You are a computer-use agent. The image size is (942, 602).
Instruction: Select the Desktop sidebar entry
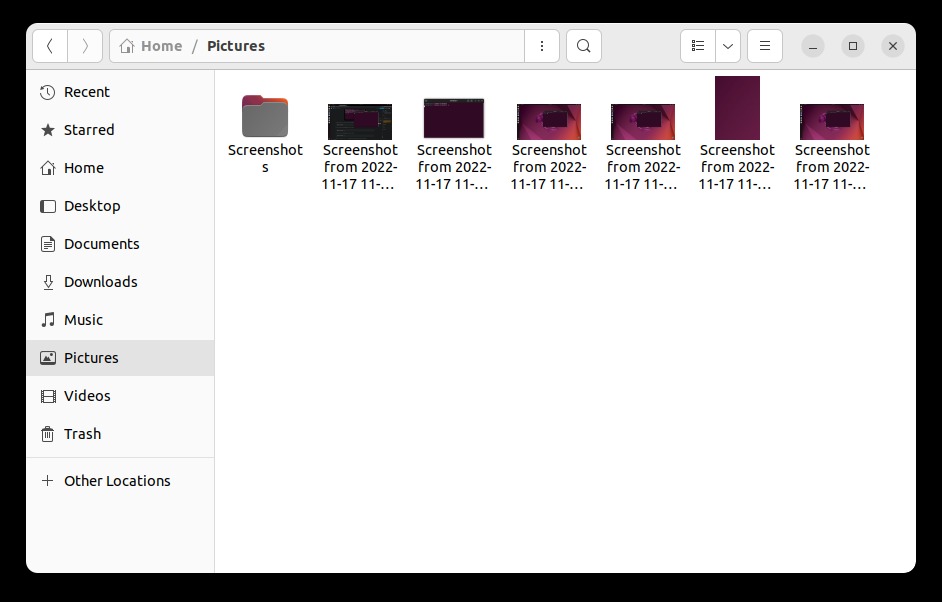[x=92, y=206]
